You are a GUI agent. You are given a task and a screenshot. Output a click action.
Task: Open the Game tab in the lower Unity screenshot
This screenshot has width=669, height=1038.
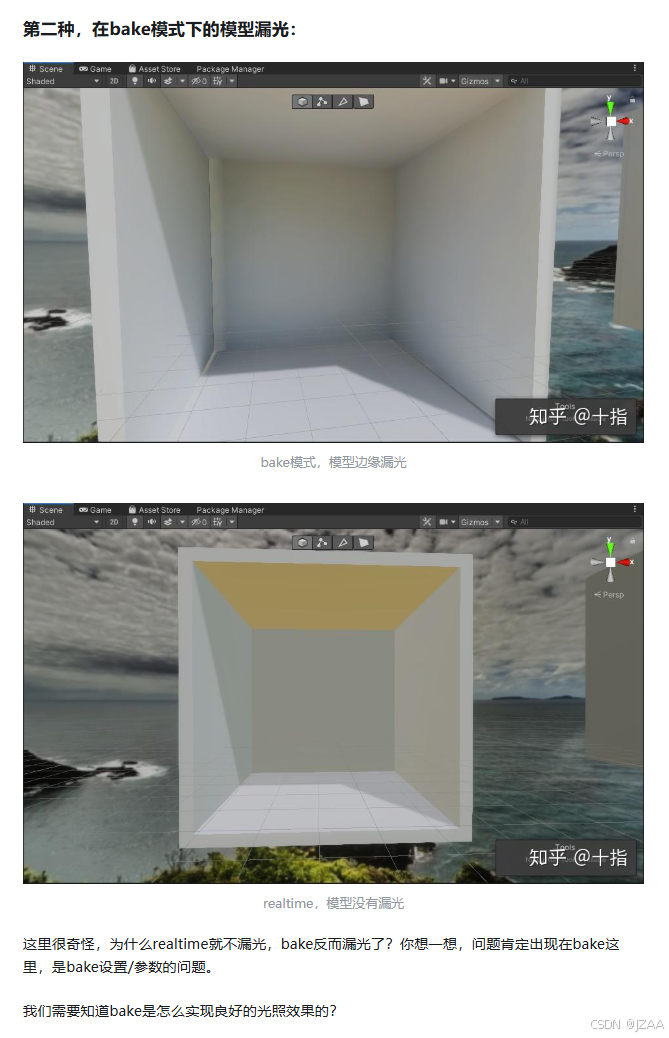point(95,510)
